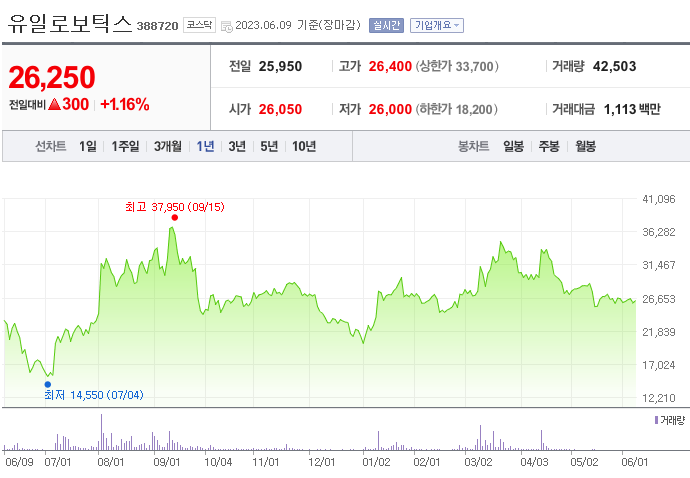Switch to 주봉 weekly candle chart
Viewport: 690px width, 478px height.
(x=549, y=146)
